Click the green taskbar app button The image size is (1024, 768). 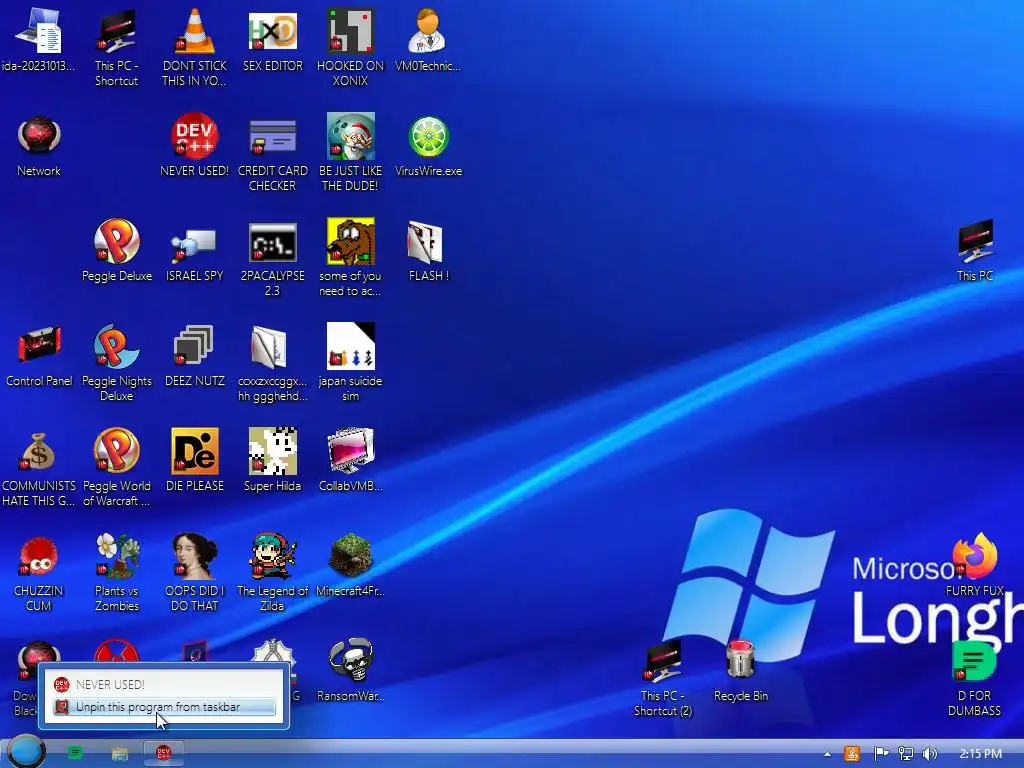tap(76, 753)
